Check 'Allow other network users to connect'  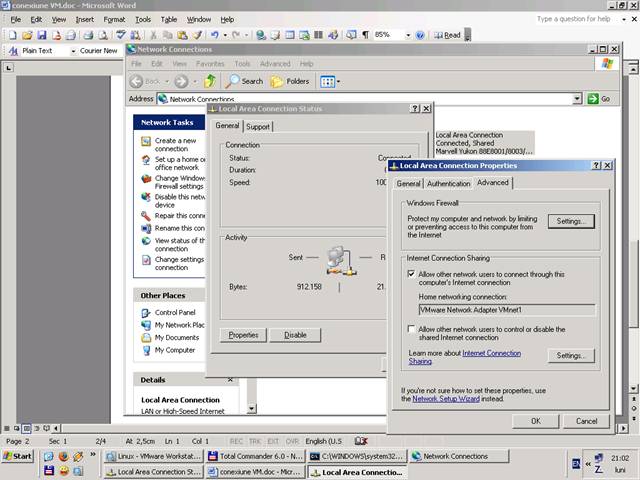click(x=411, y=274)
